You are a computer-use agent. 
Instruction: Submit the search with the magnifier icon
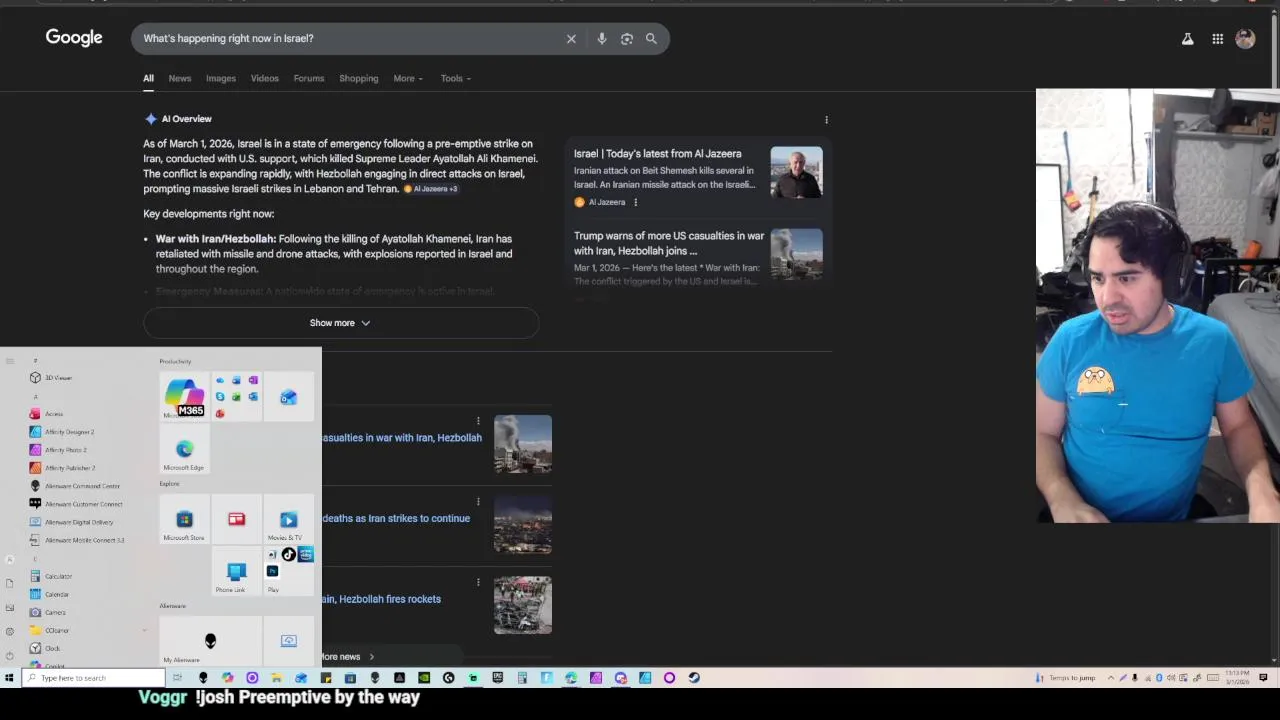pyautogui.click(x=651, y=39)
